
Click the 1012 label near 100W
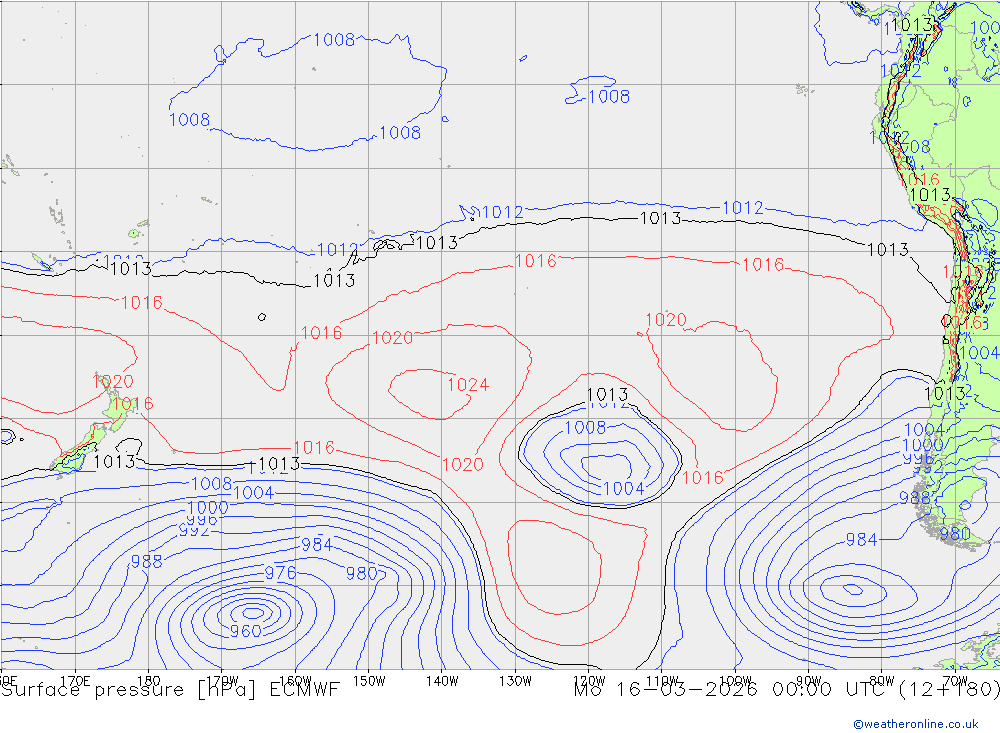(x=742, y=207)
